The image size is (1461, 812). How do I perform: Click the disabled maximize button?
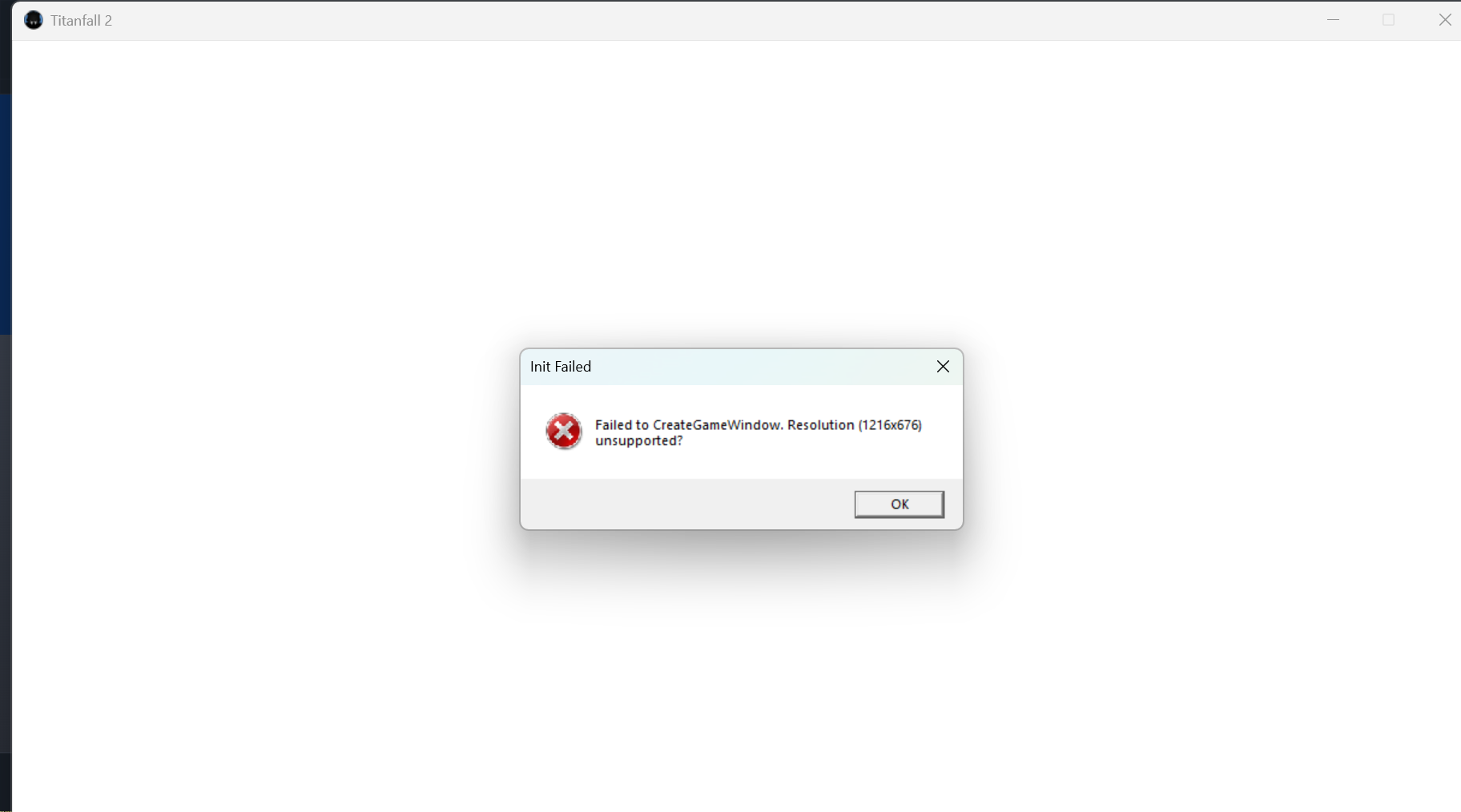pyautogui.click(x=1389, y=20)
